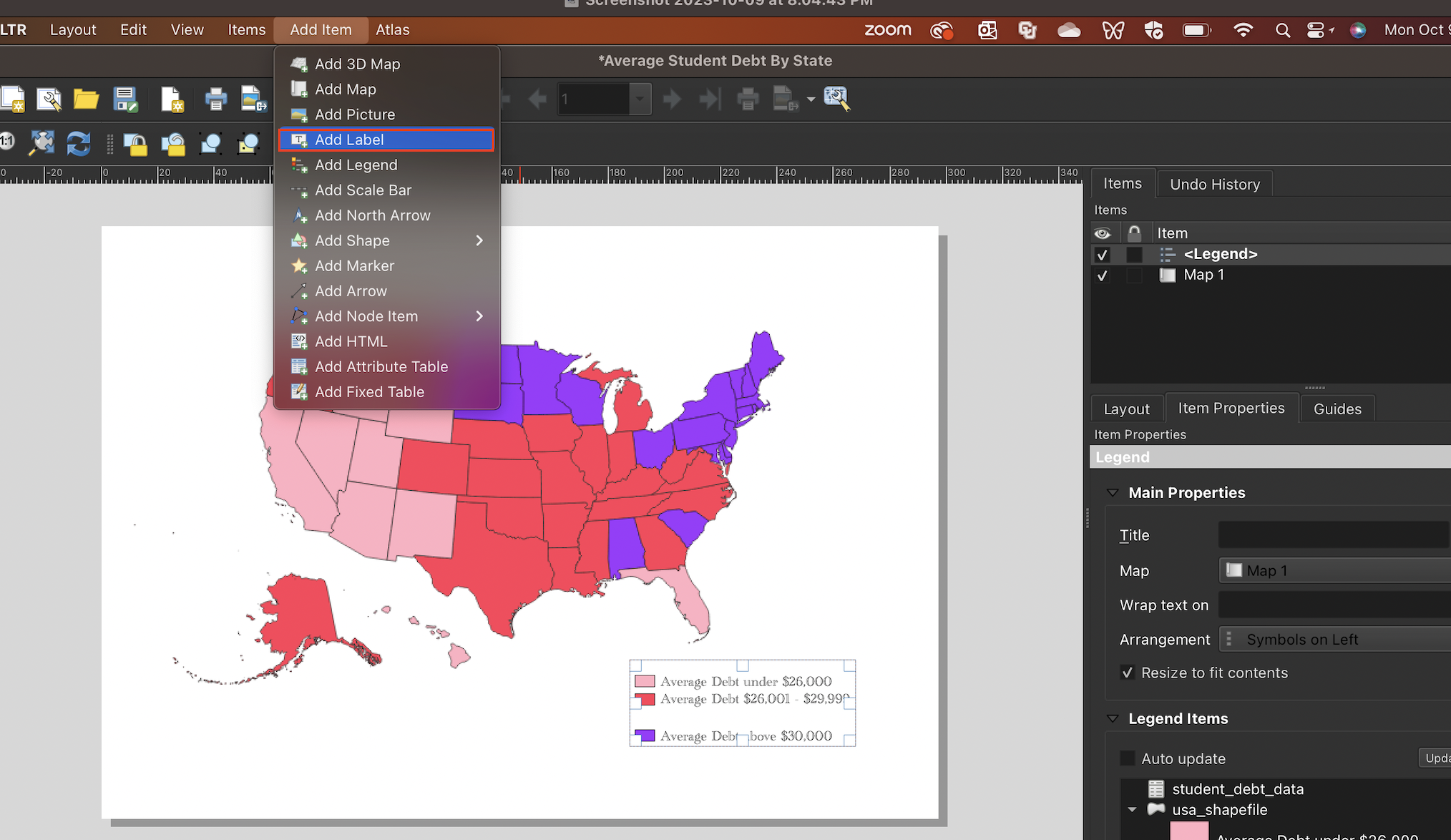Click the red legend symbol on canvas
This screenshot has width=1451, height=840.
[x=645, y=699]
